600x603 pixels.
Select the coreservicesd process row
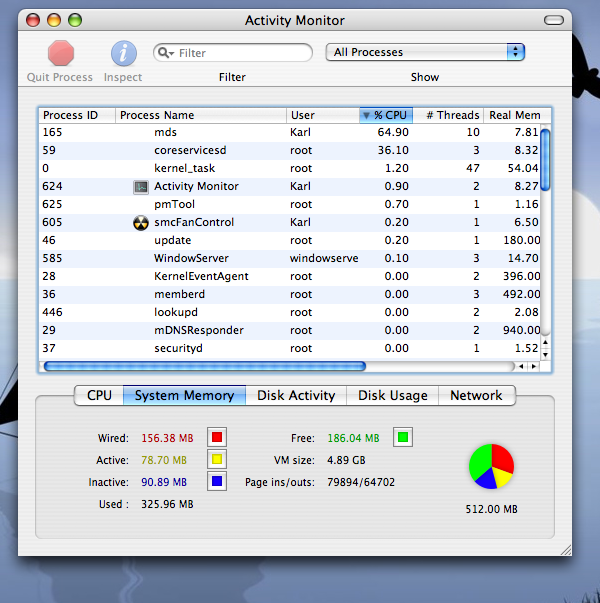[290, 151]
